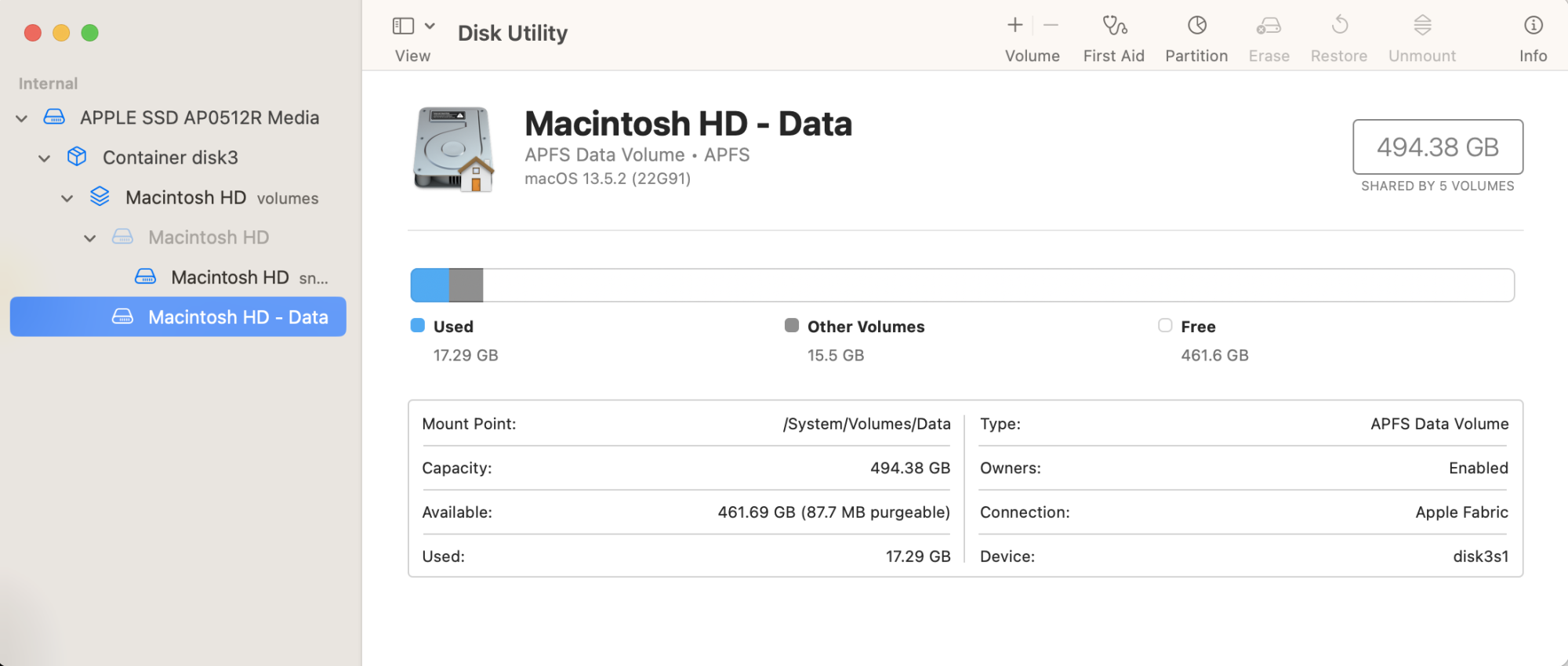This screenshot has height=666, width=1568.
Task: Click the Macintosh HD - Data drive icon
Action: [x=122, y=316]
